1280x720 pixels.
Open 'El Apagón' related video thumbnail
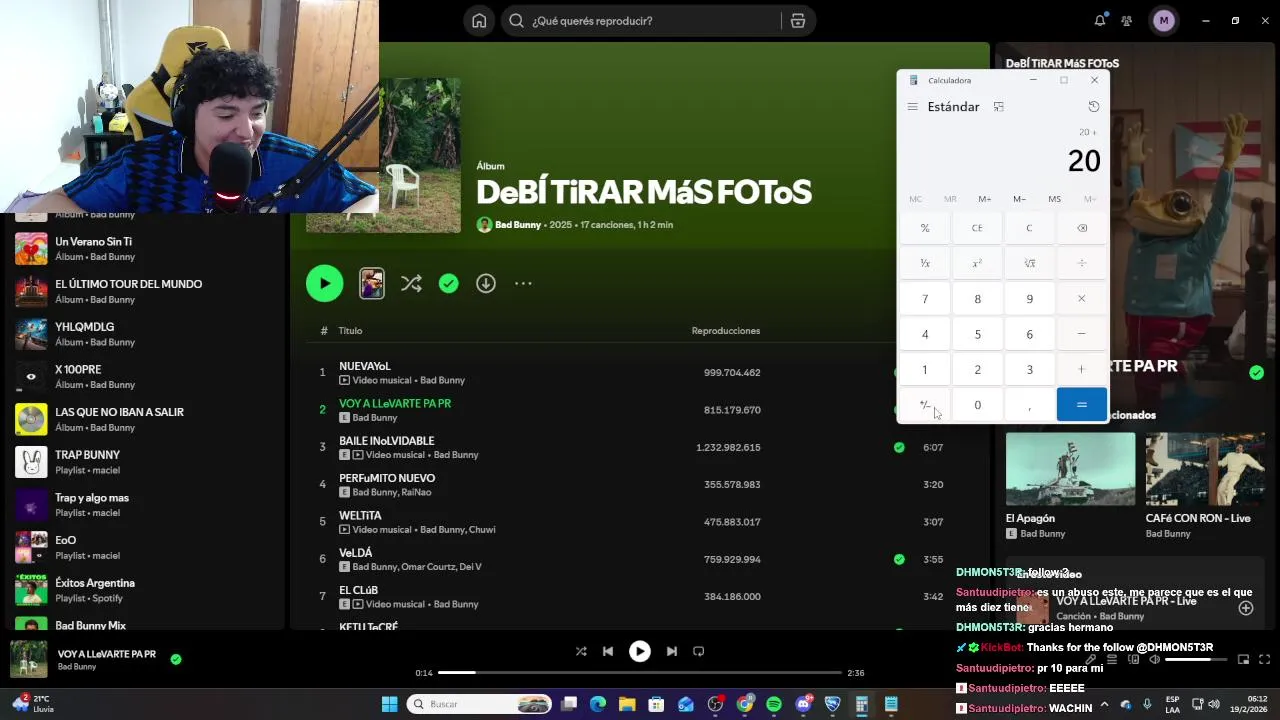tap(1070, 469)
